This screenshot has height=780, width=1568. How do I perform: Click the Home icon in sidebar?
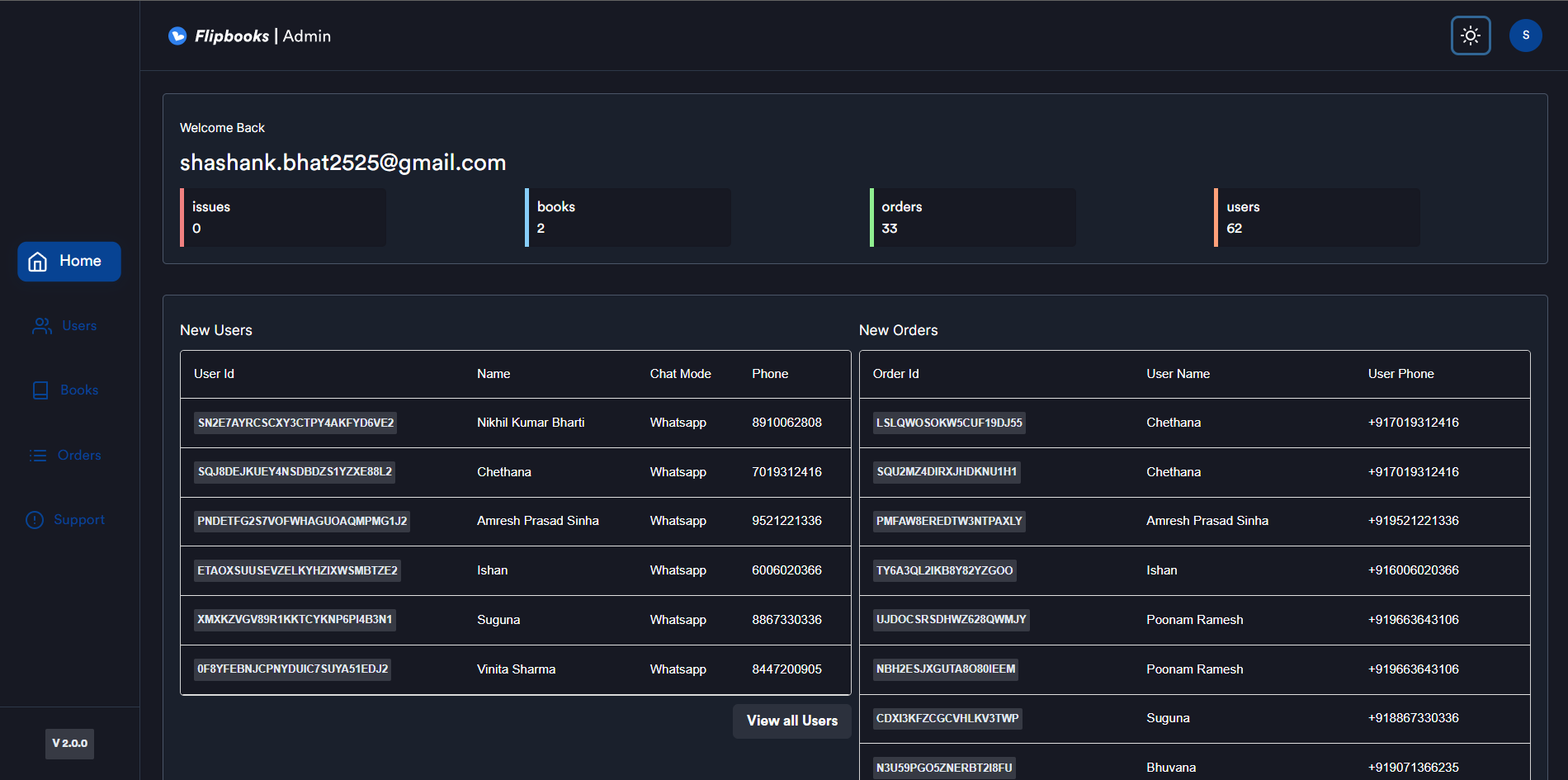pyautogui.click(x=38, y=262)
